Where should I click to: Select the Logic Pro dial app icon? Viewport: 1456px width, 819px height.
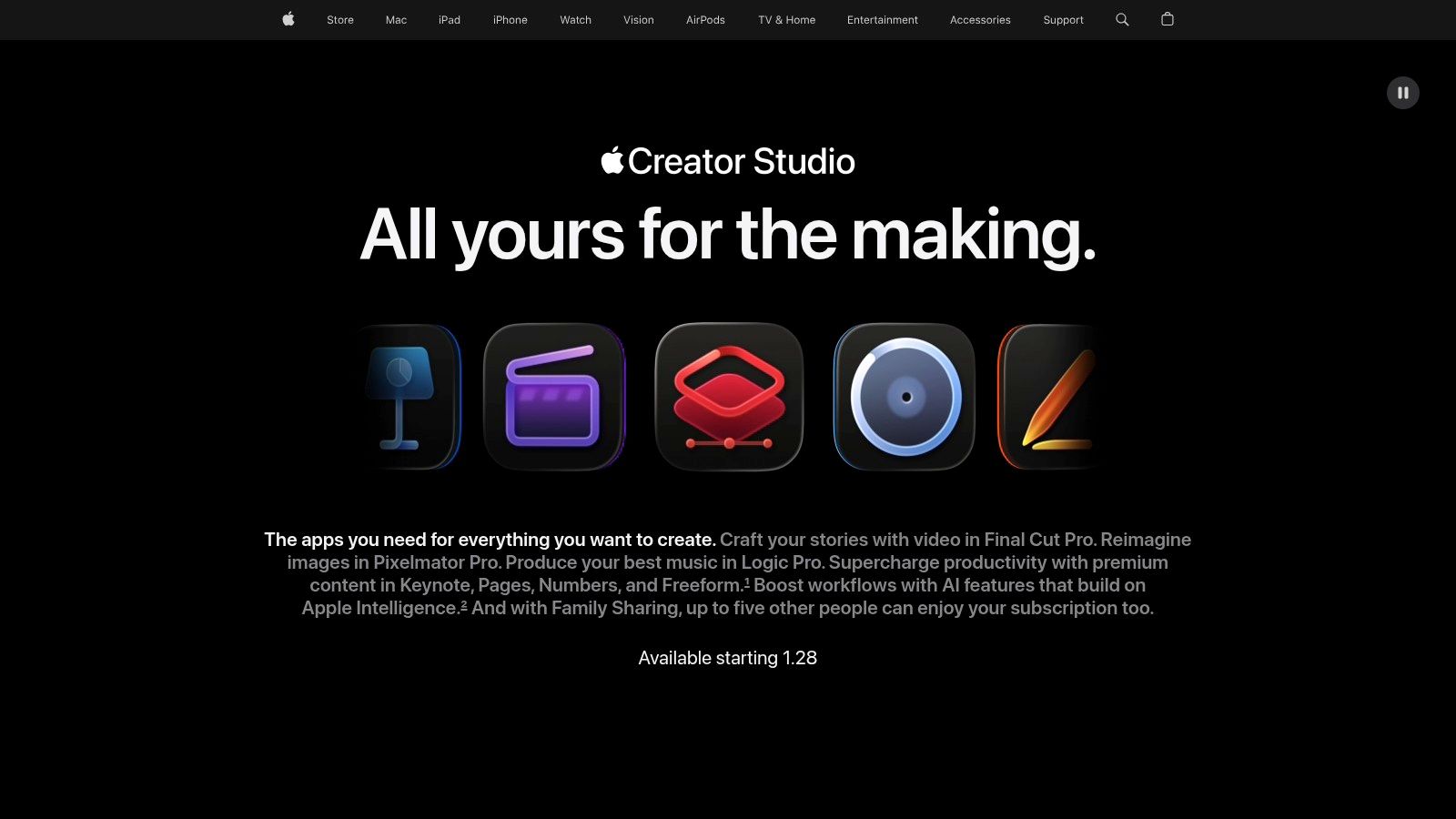903,398
